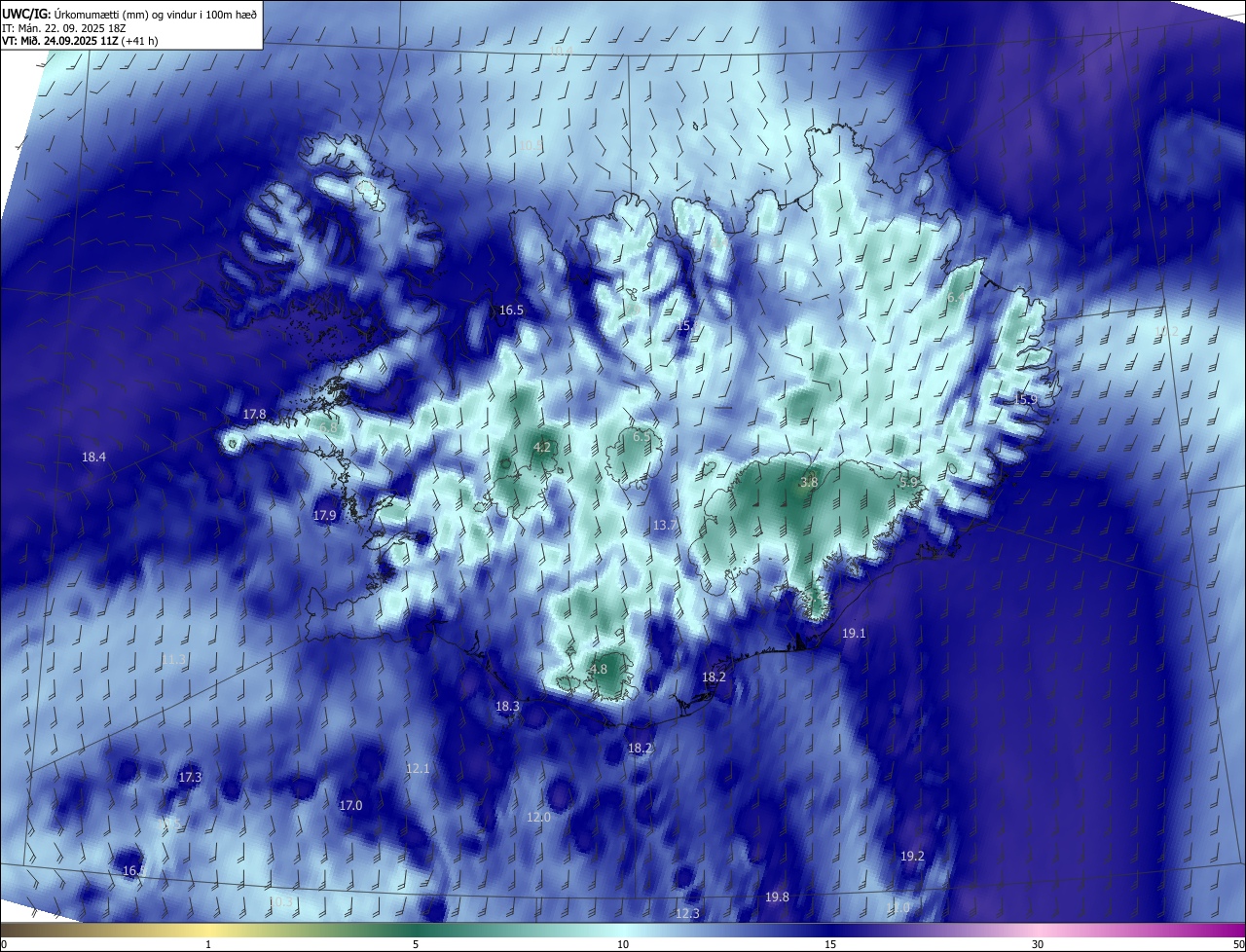
Task: Click the colorbar tick labeled 1
Action: (208, 944)
